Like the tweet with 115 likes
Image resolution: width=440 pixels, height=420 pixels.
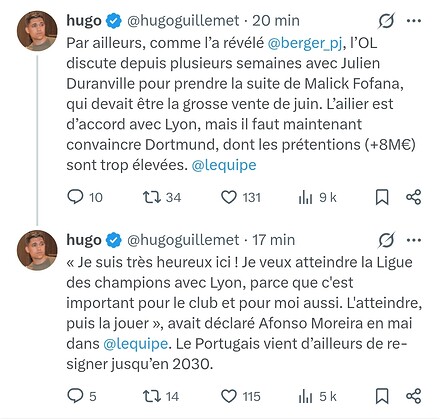coord(229,396)
